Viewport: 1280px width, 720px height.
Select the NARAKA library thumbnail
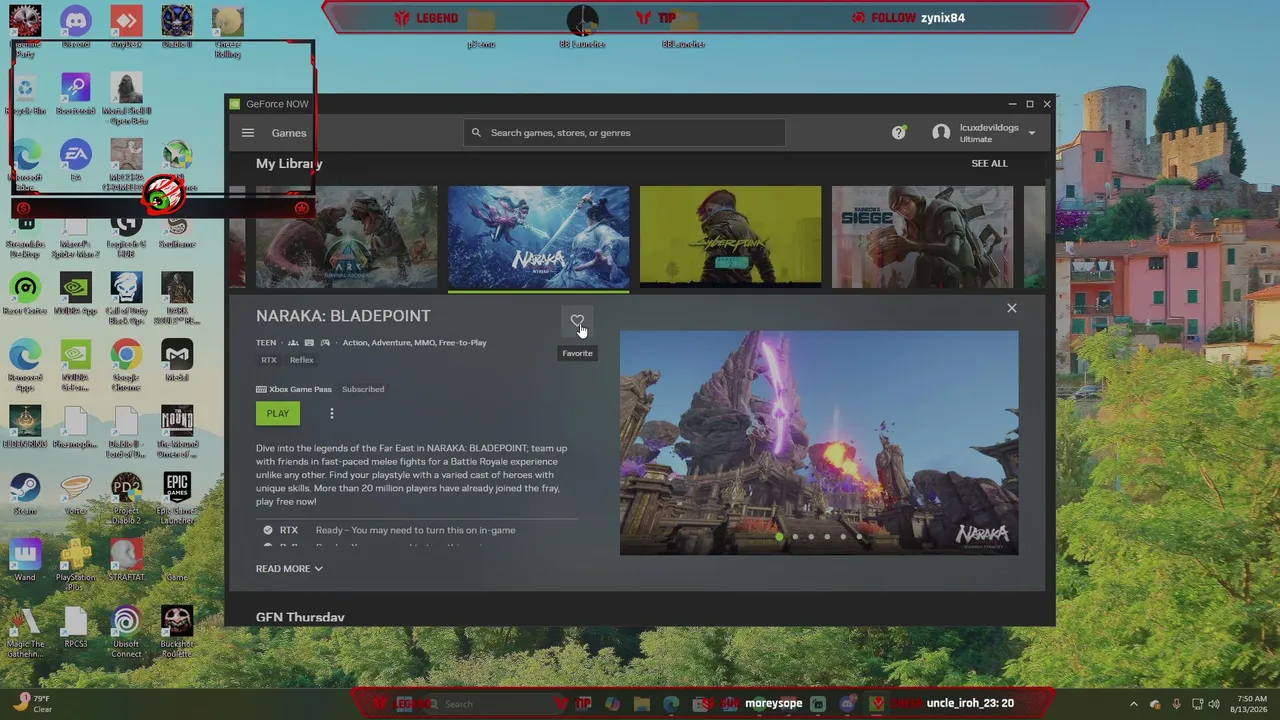pos(538,237)
